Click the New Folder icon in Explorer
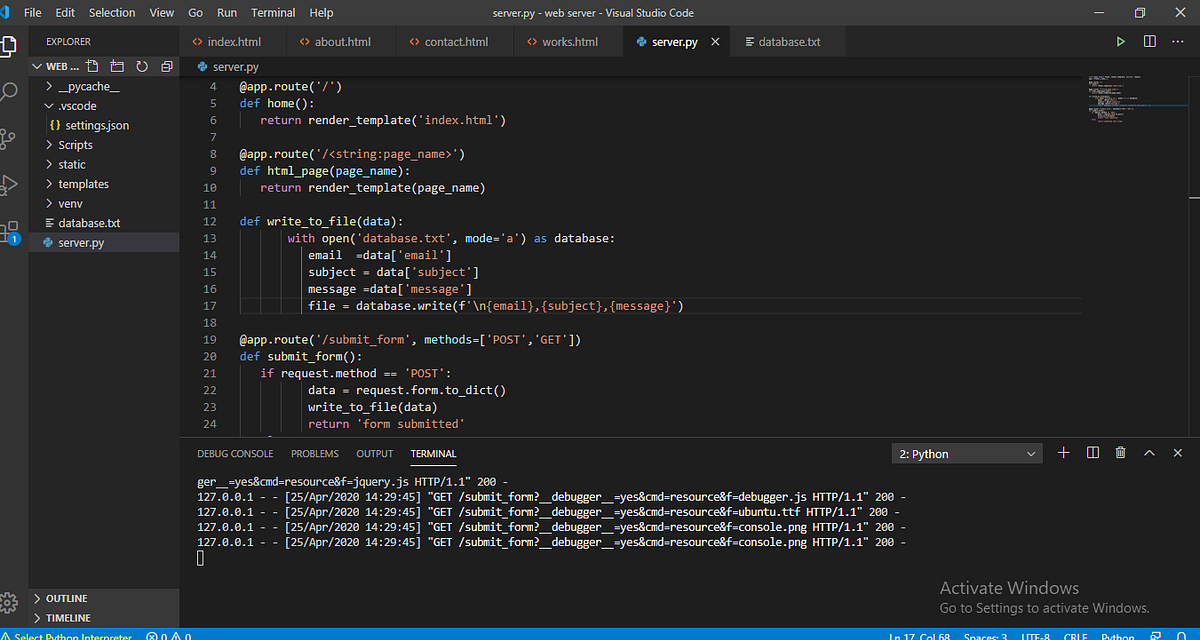 pyautogui.click(x=117, y=66)
